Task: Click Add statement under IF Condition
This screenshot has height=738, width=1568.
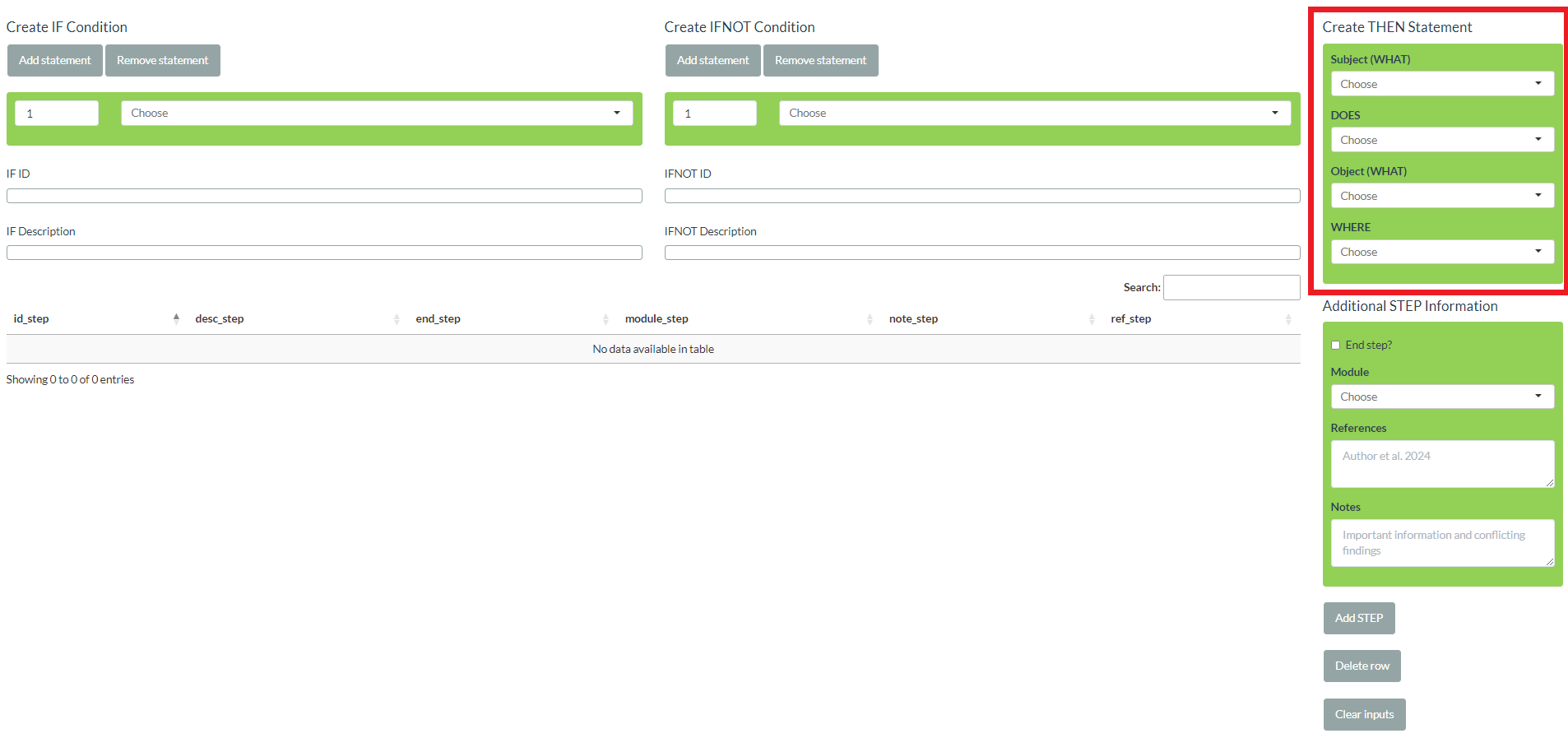Action: tap(55, 61)
